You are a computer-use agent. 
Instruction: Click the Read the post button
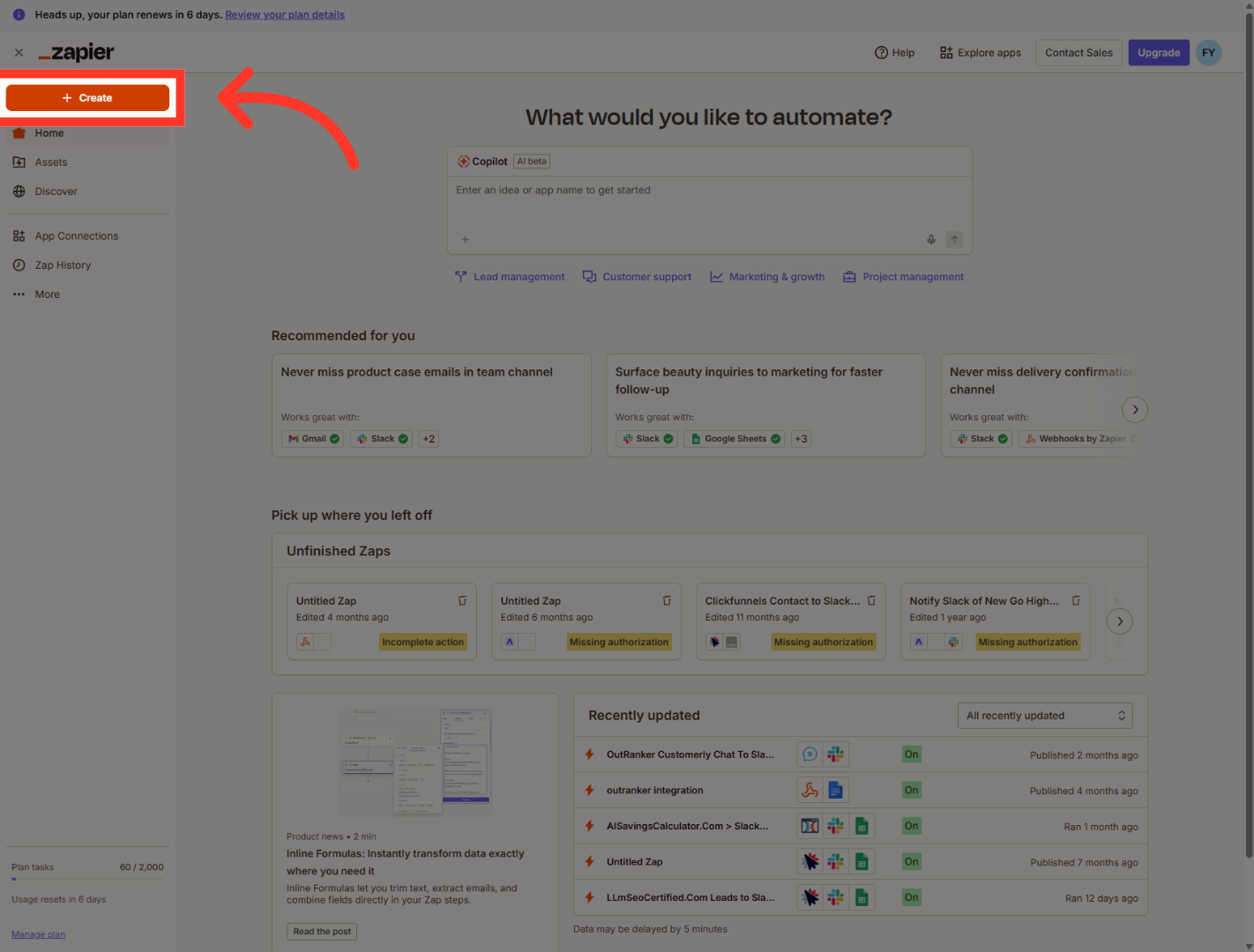pyautogui.click(x=322, y=932)
